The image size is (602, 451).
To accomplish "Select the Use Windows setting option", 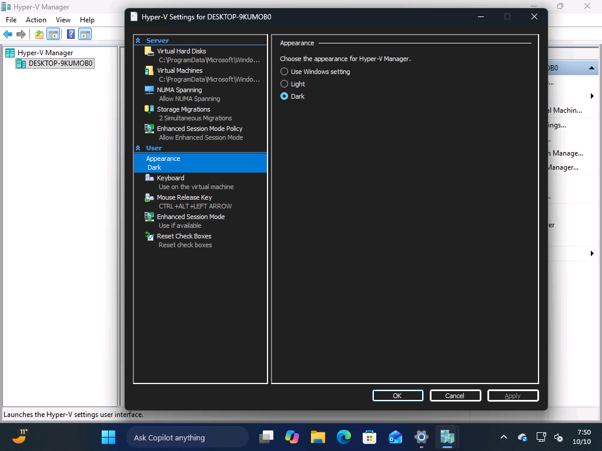I will click(x=284, y=71).
